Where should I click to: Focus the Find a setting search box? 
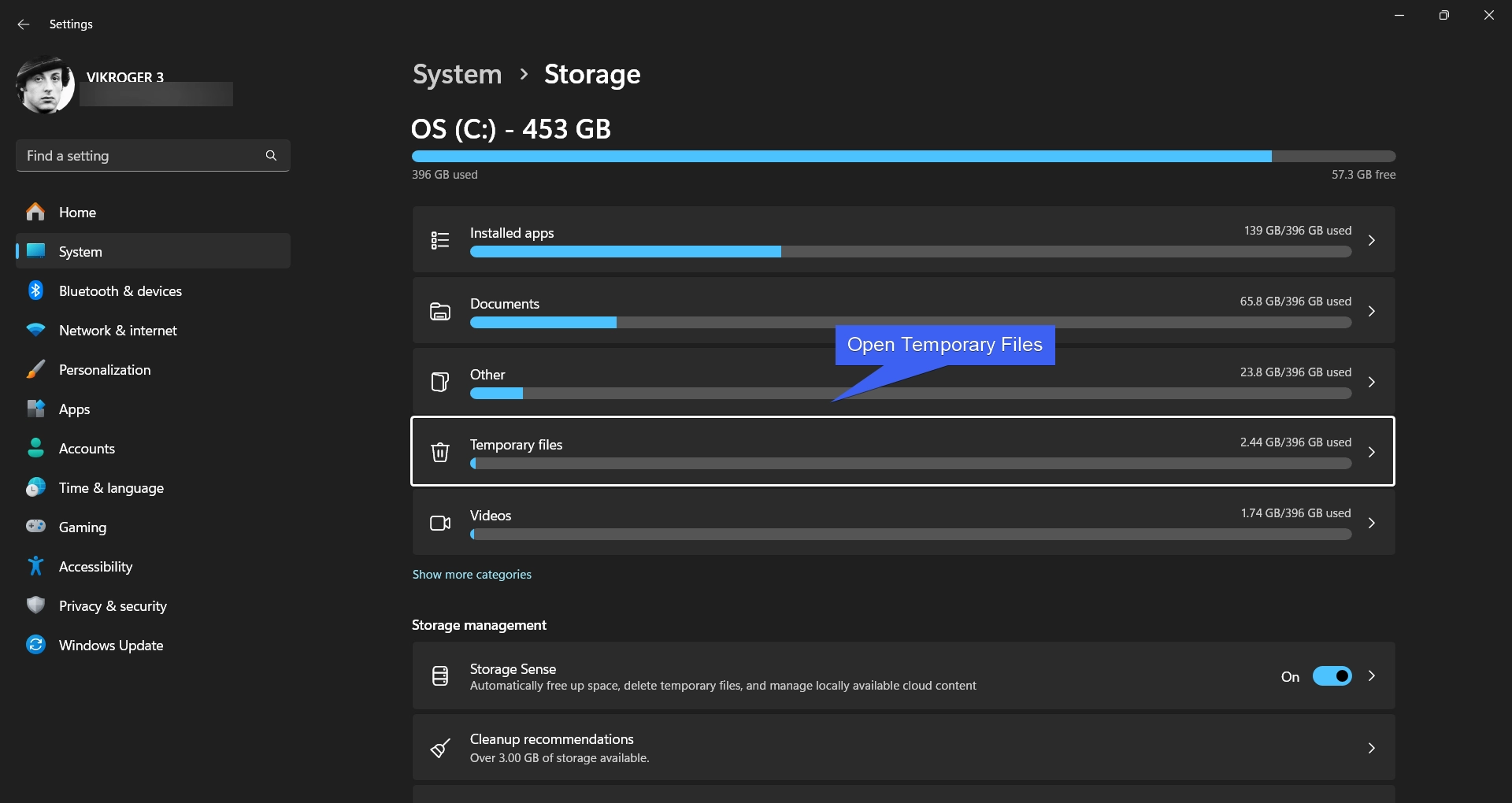[x=153, y=156]
